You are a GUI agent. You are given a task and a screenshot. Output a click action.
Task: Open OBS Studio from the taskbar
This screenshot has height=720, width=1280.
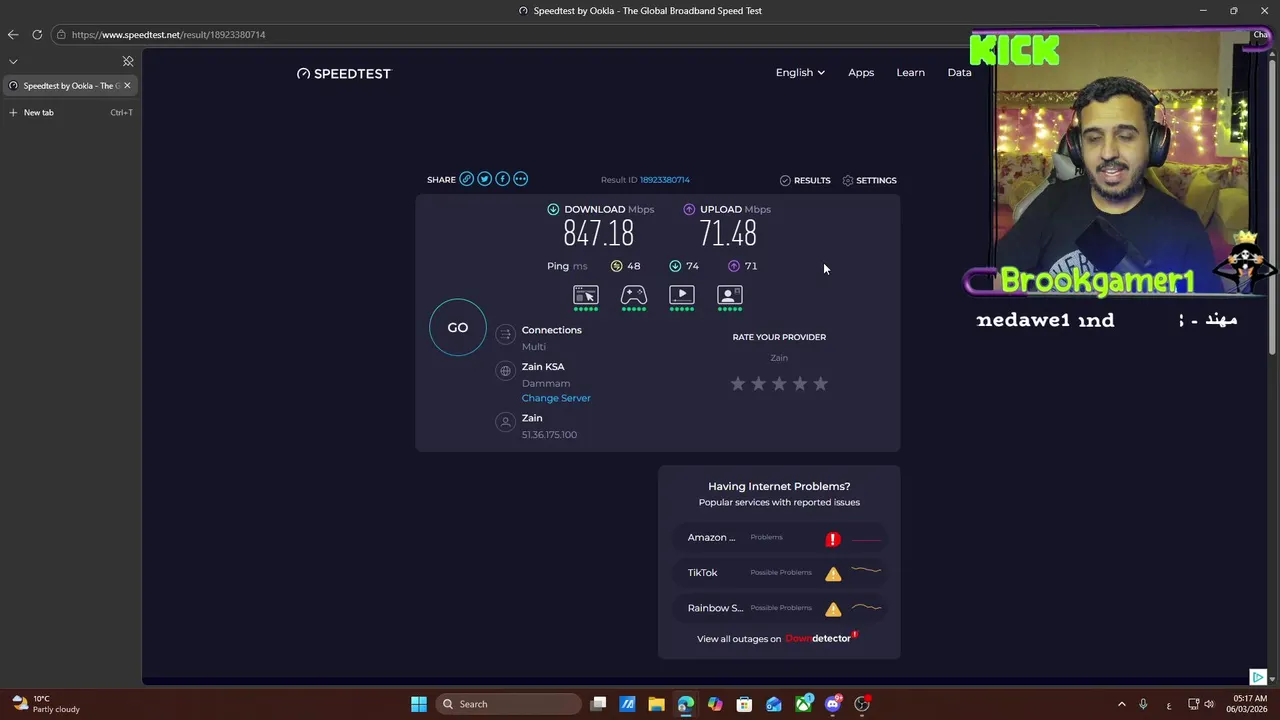(x=862, y=704)
